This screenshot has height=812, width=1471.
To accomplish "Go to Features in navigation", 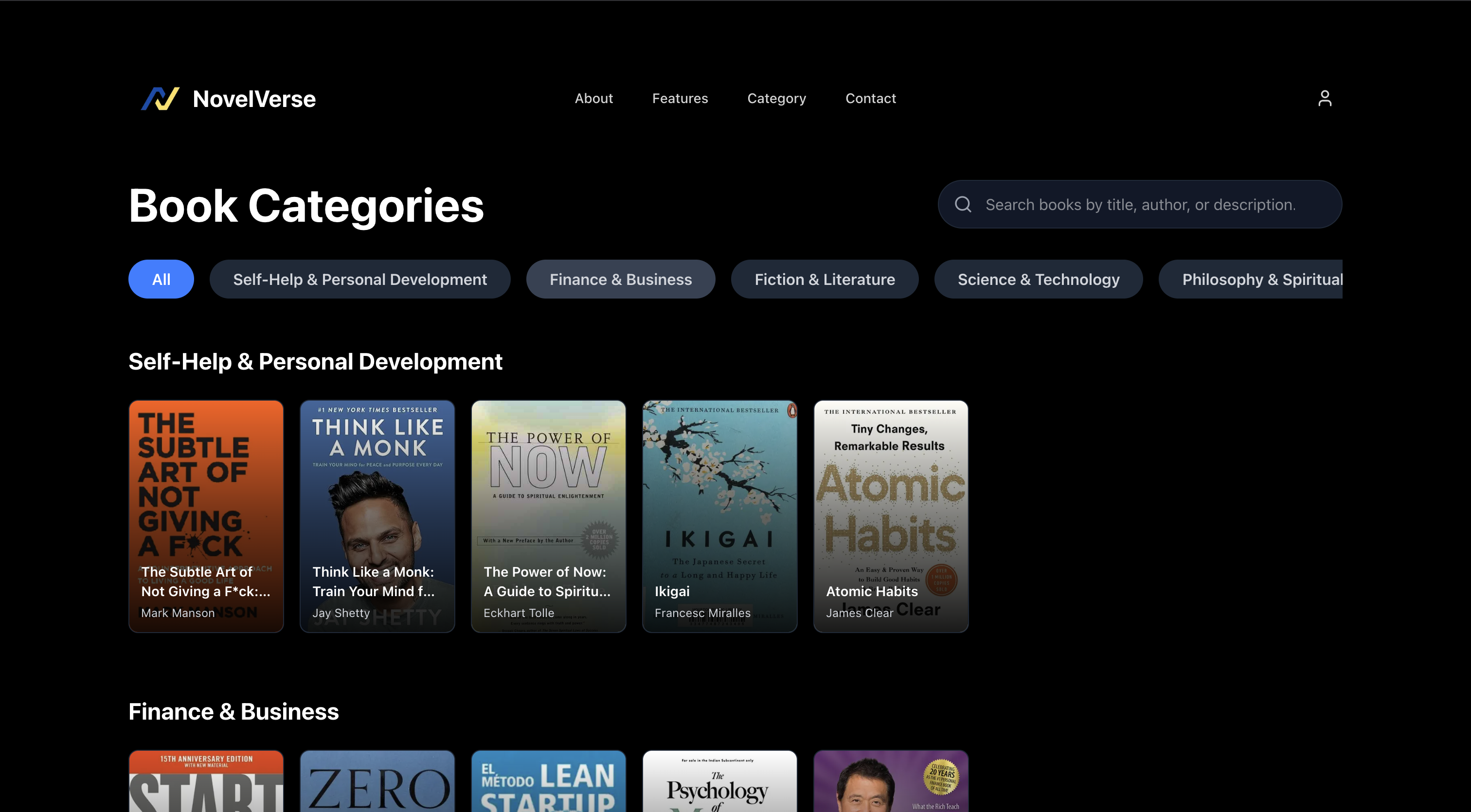I will coord(680,99).
